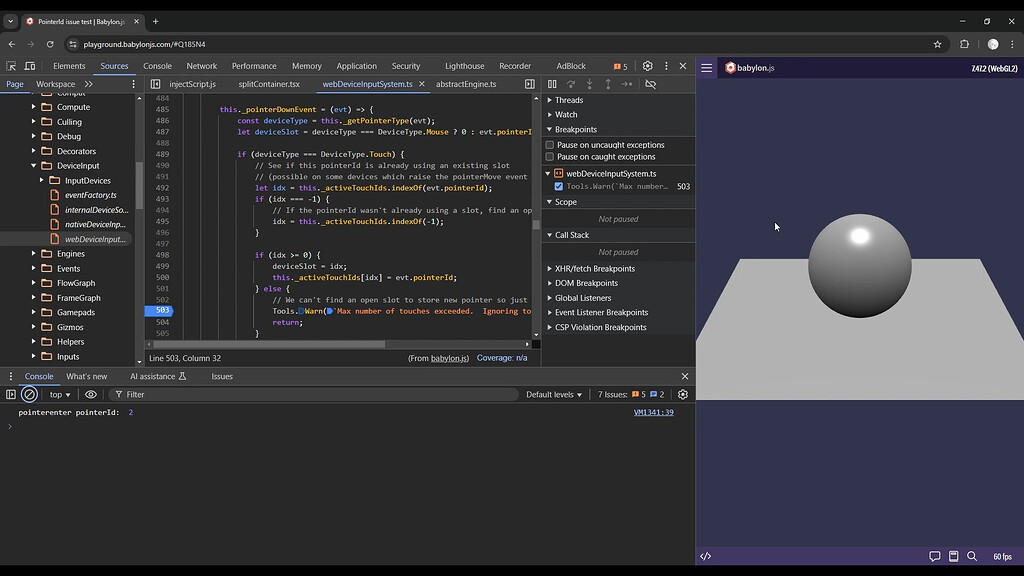Click the magnifier icon in the playground toolbar
Image resolution: width=1024 pixels, height=576 pixels.
point(970,556)
